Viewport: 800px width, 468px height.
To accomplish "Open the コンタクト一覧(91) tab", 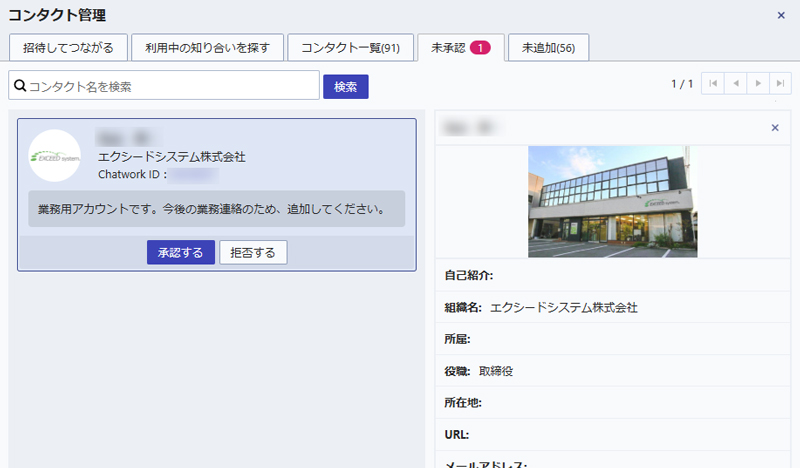I will pos(351,47).
